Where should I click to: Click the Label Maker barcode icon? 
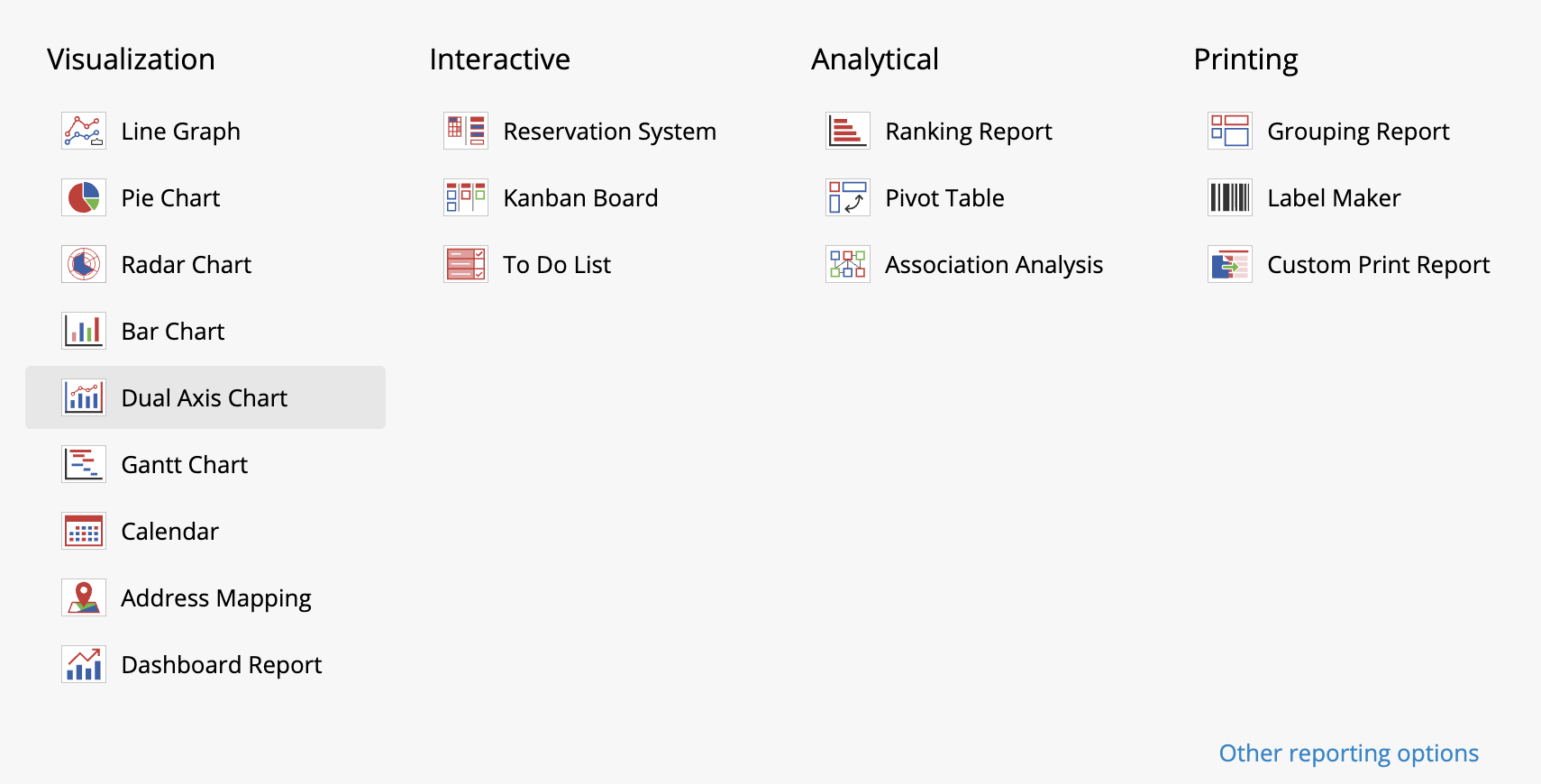pos(1230,197)
